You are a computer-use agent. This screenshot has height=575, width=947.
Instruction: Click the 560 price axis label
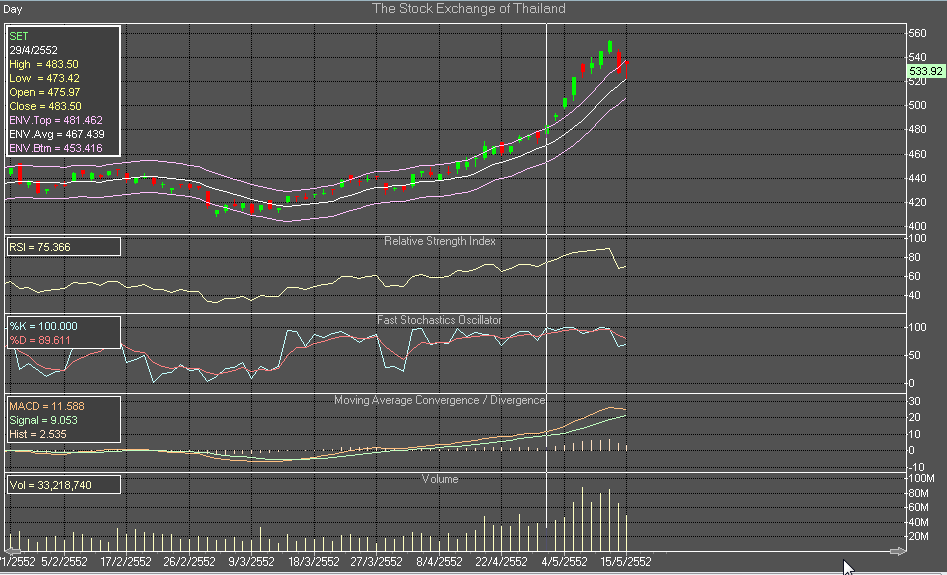coord(917,33)
